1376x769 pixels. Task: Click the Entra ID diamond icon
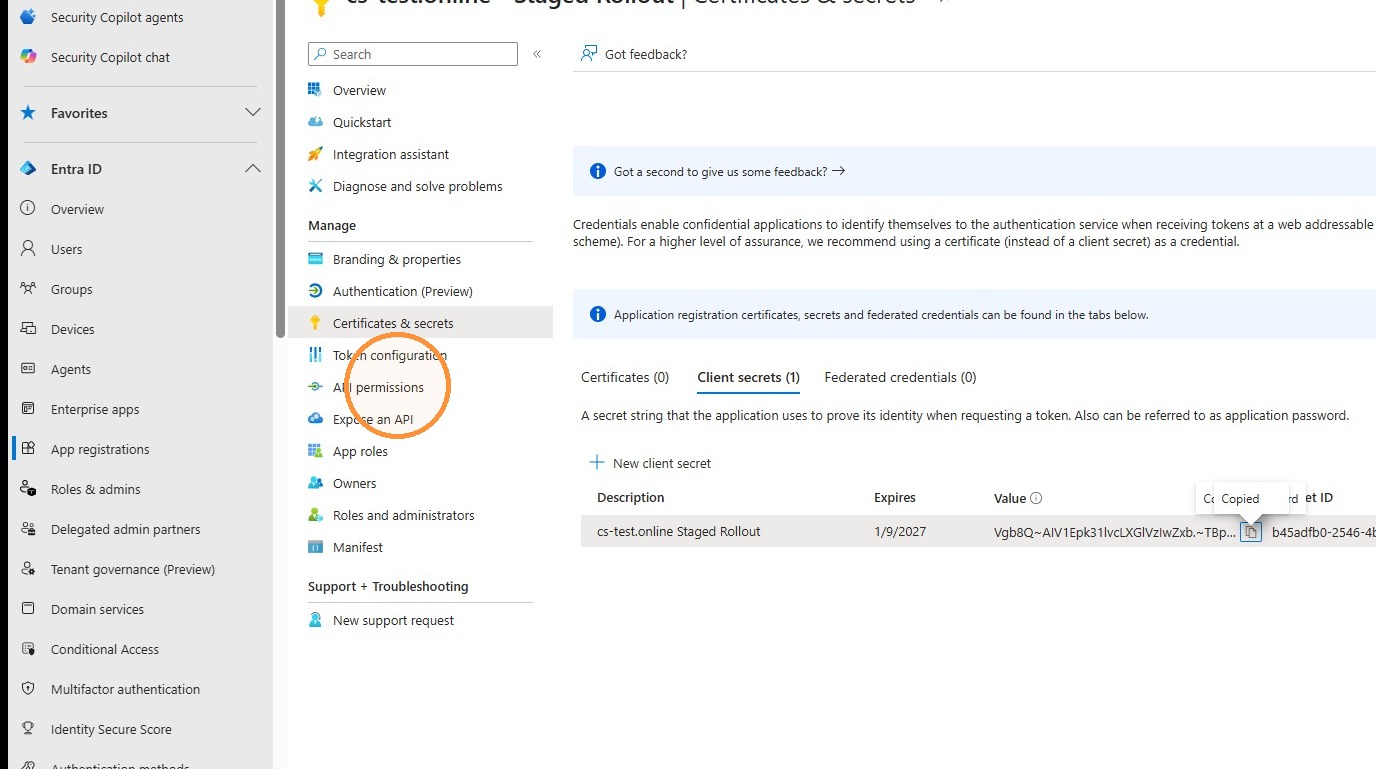tap(28, 169)
